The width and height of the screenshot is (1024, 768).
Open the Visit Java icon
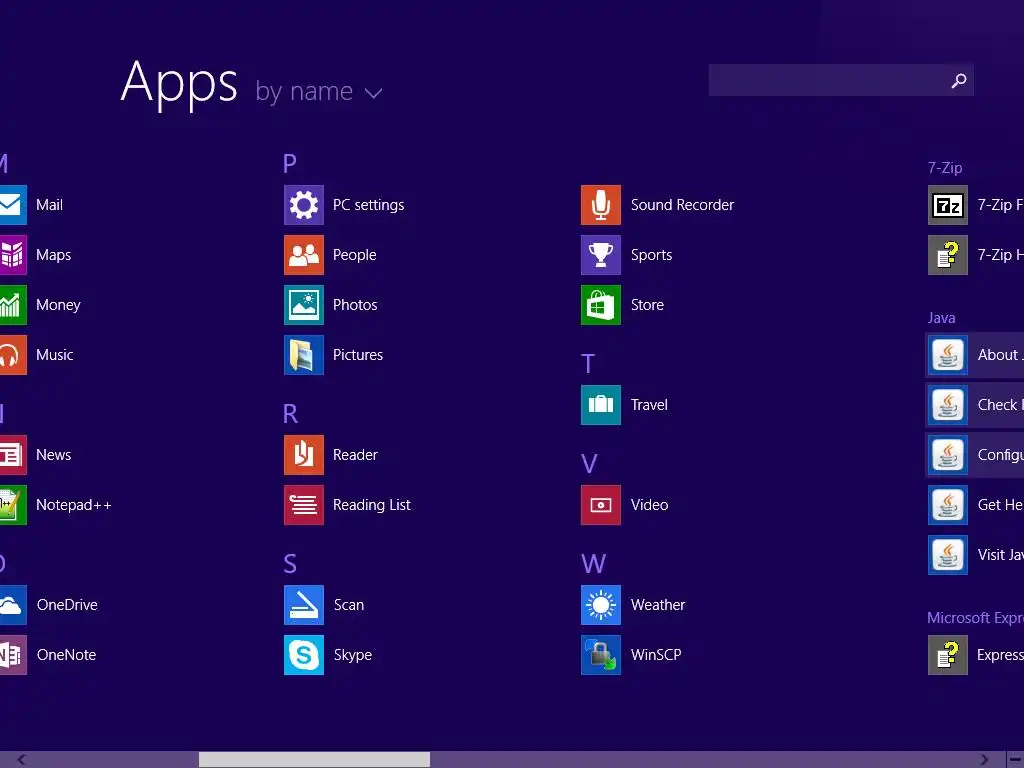(948, 555)
